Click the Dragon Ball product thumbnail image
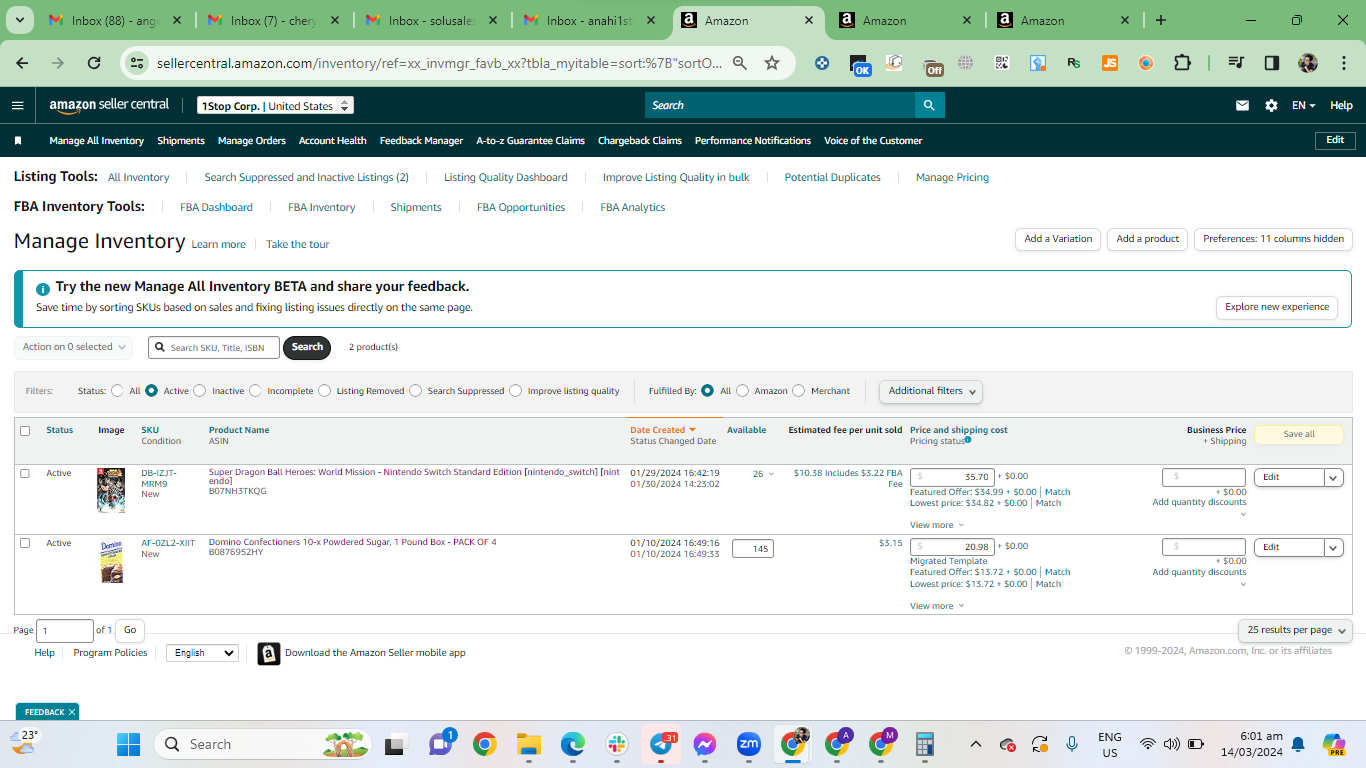1366x768 pixels. [111, 491]
